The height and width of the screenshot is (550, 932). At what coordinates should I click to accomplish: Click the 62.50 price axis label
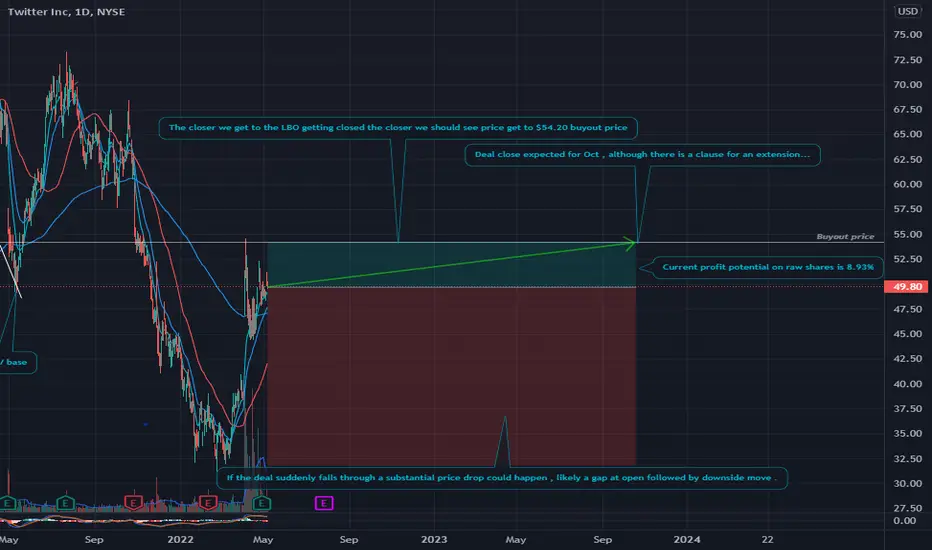(x=908, y=159)
